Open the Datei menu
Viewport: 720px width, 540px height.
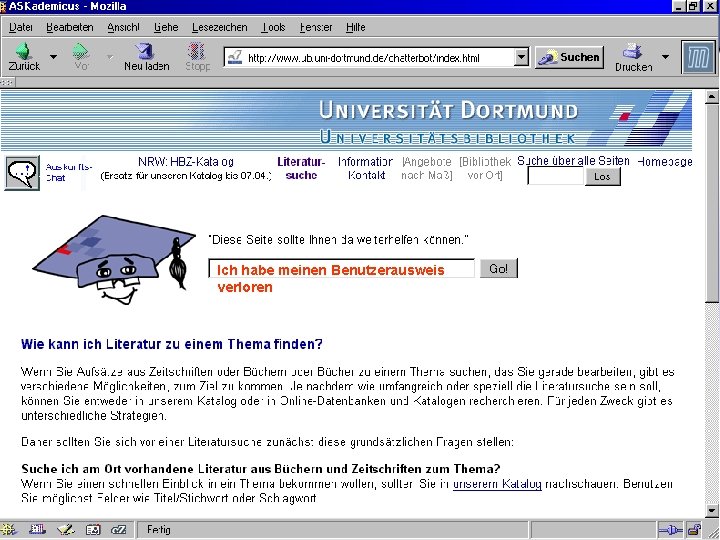[21, 28]
